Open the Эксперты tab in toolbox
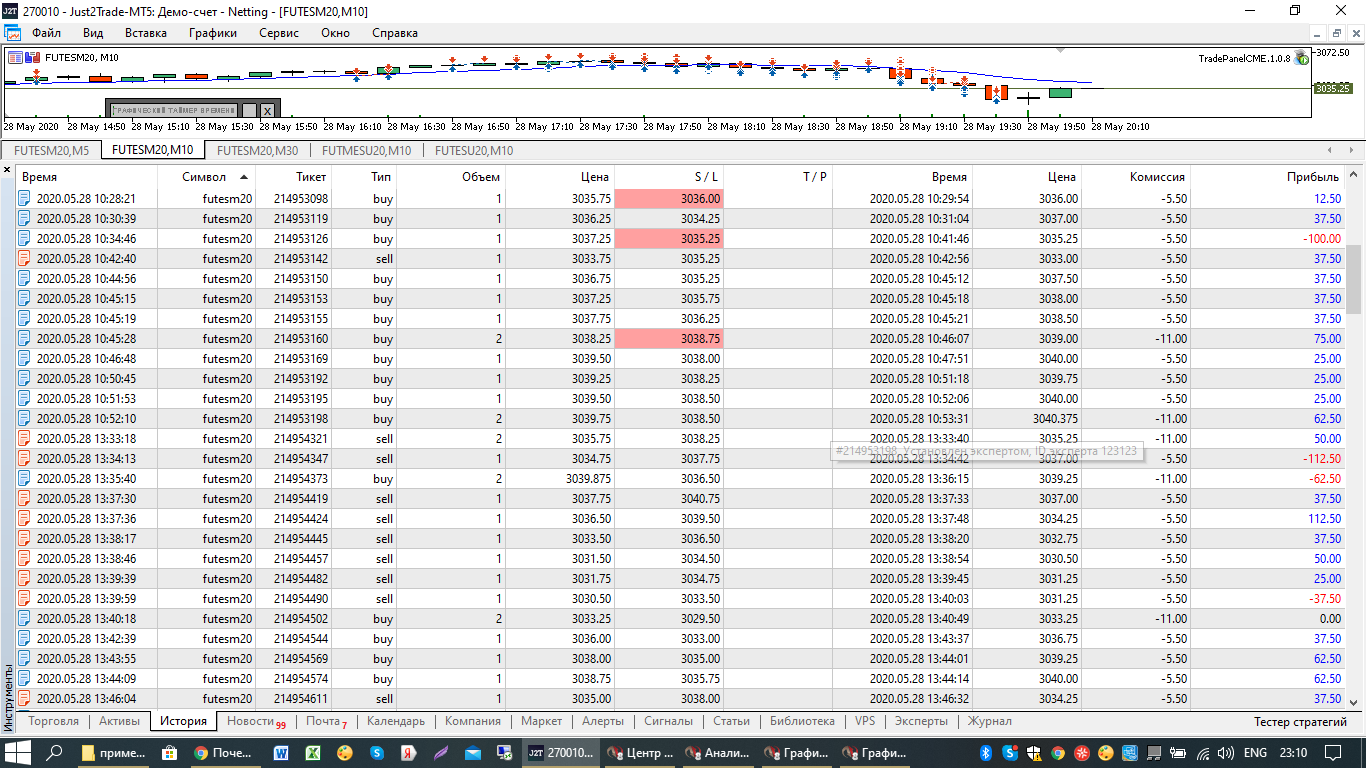1366x768 pixels. click(921, 721)
